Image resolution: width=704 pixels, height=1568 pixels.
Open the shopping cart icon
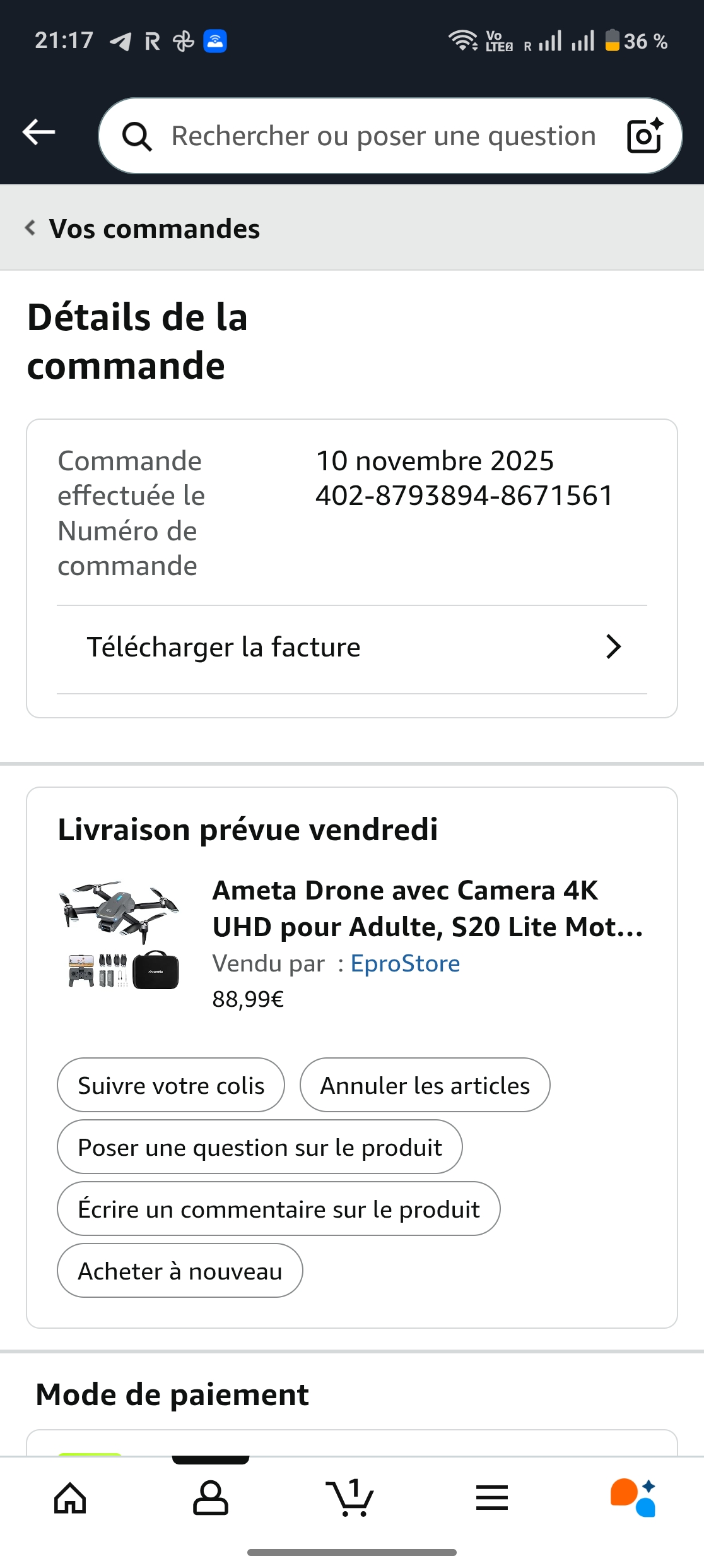pyautogui.click(x=350, y=1498)
